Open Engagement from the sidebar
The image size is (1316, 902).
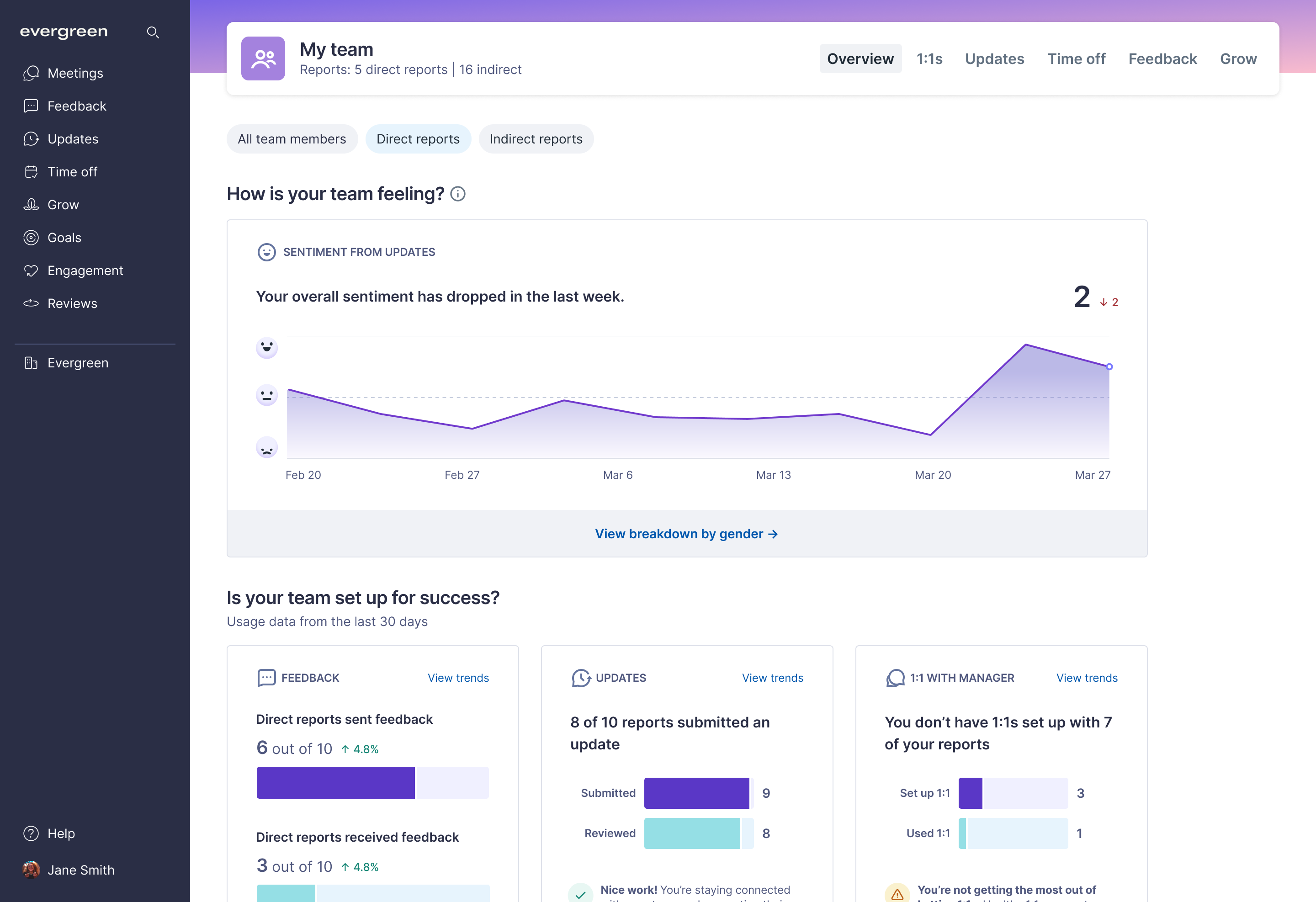point(85,270)
